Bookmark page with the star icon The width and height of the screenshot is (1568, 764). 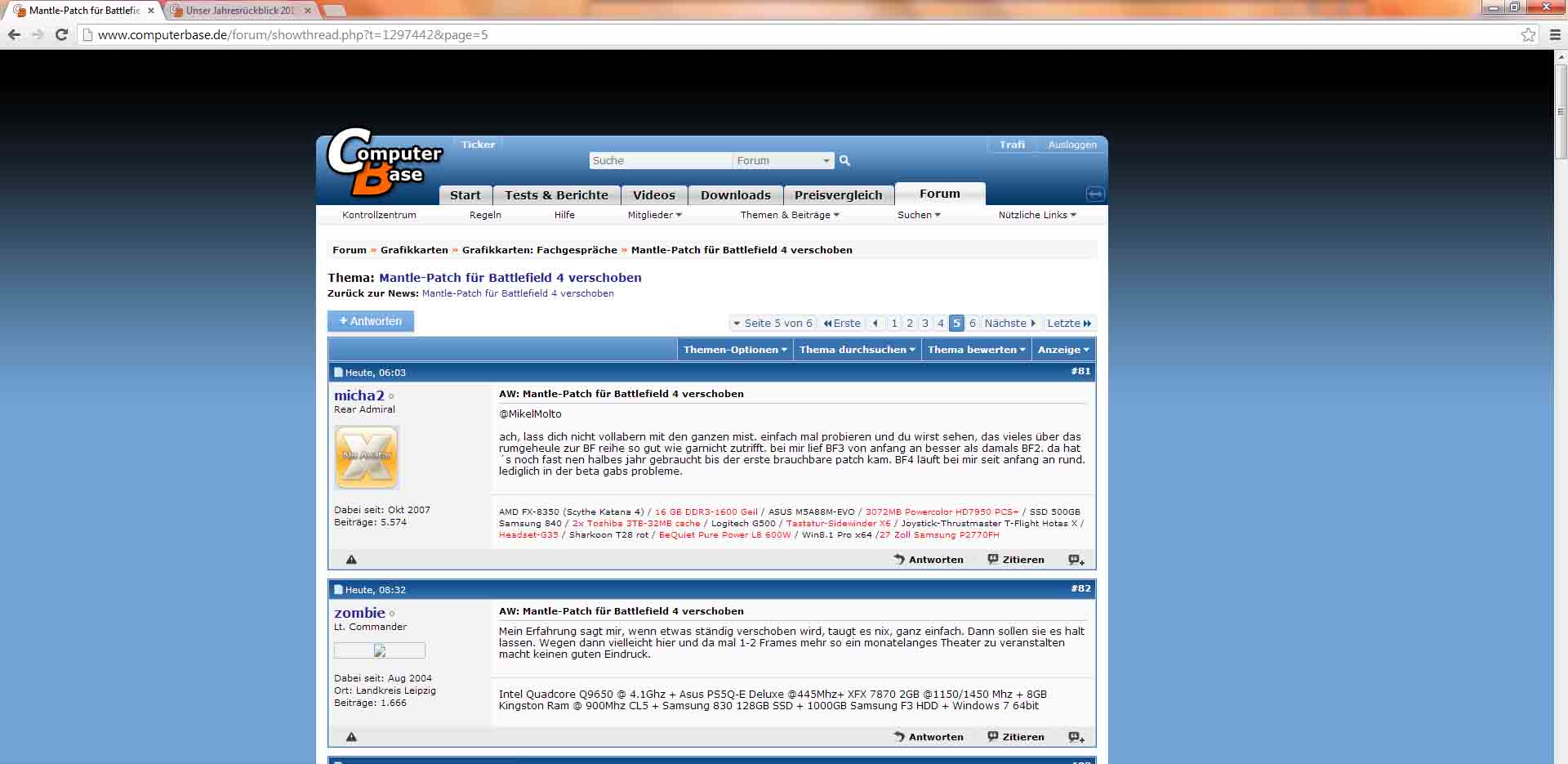(x=1528, y=34)
